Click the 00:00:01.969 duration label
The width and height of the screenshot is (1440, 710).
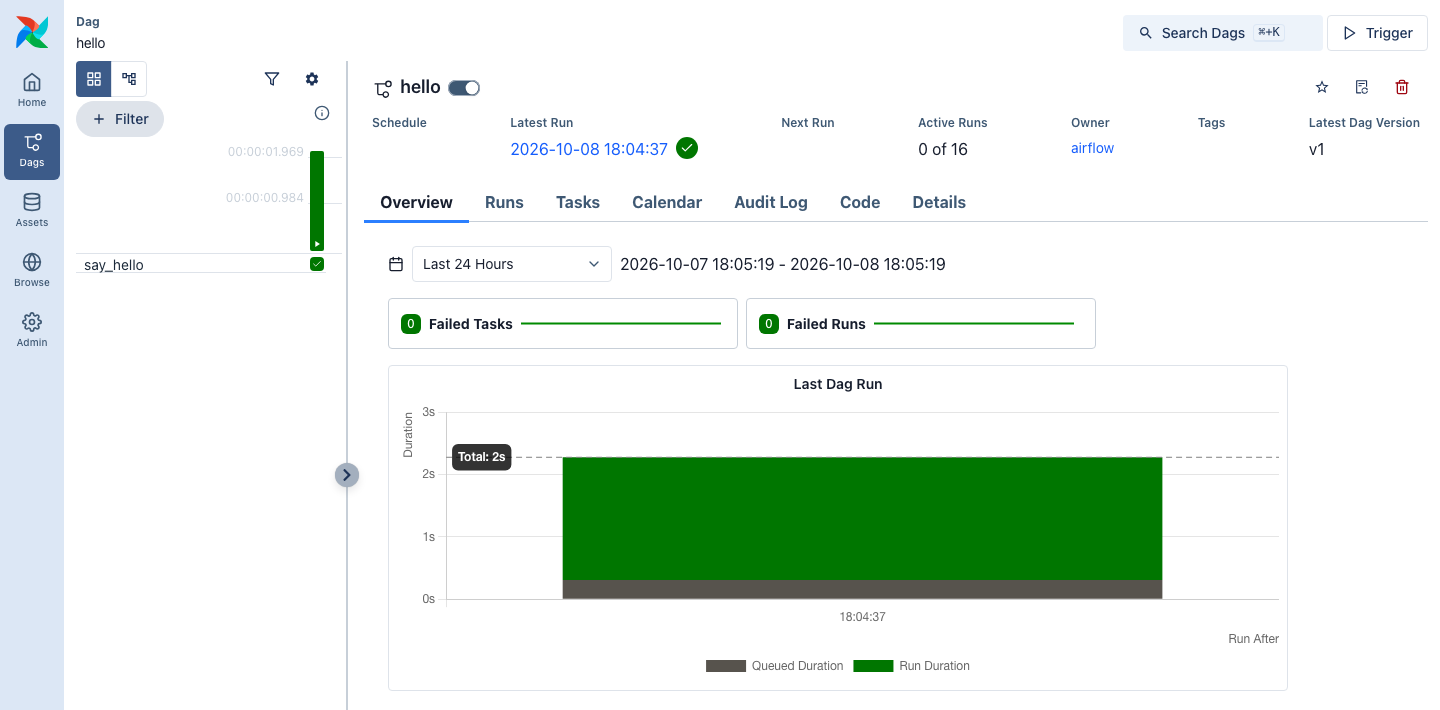coord(266,152)
